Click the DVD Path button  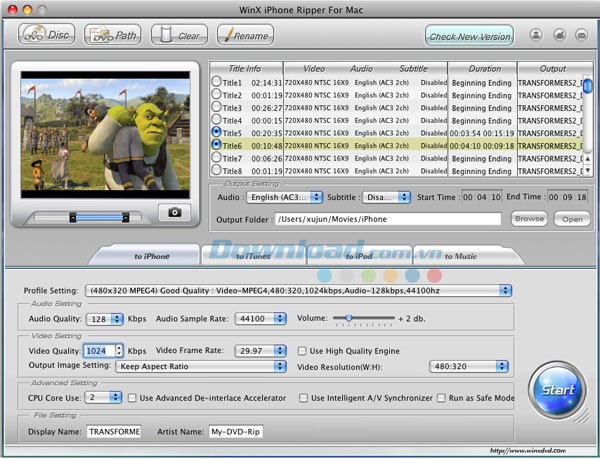click(x=113, y=35)
